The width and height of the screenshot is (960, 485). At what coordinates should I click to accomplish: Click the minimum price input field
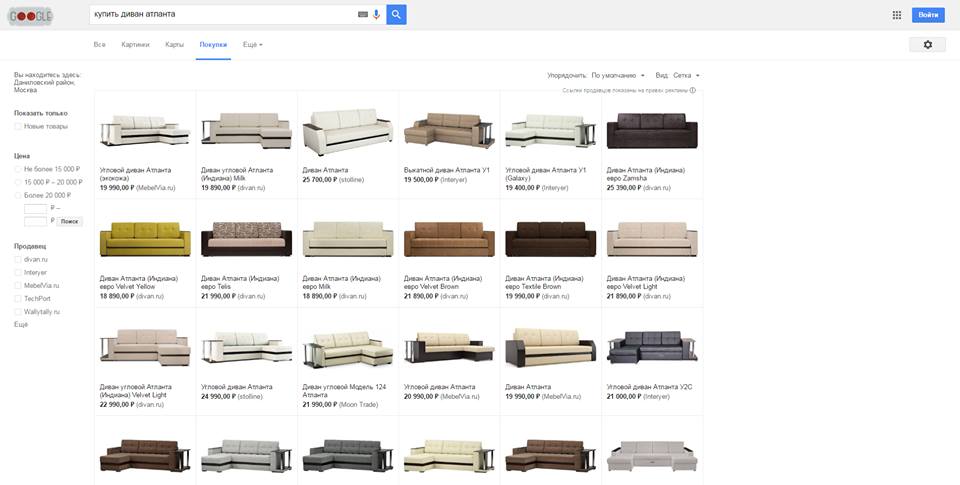(x=36, y=208)
